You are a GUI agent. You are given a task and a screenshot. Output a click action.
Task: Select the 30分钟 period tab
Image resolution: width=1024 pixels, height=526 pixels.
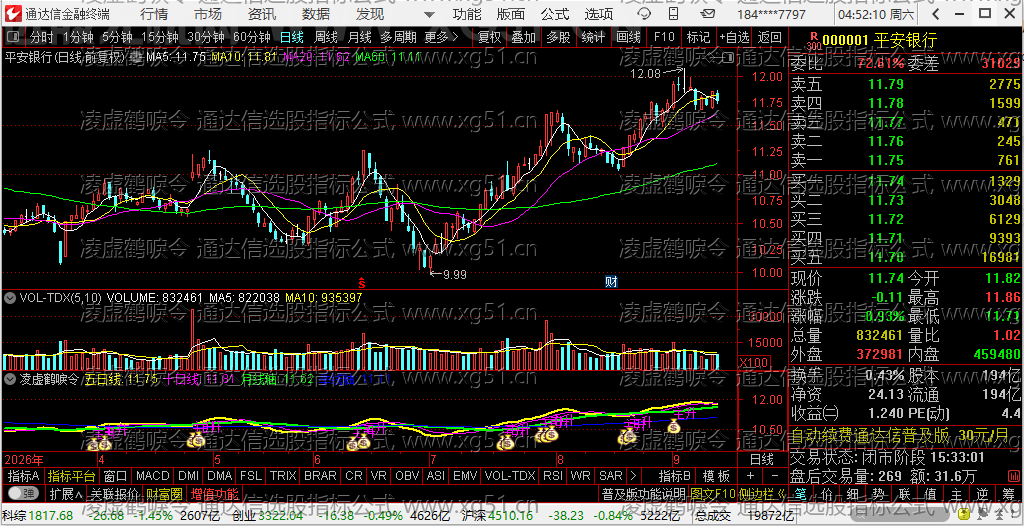coord(206,38)
